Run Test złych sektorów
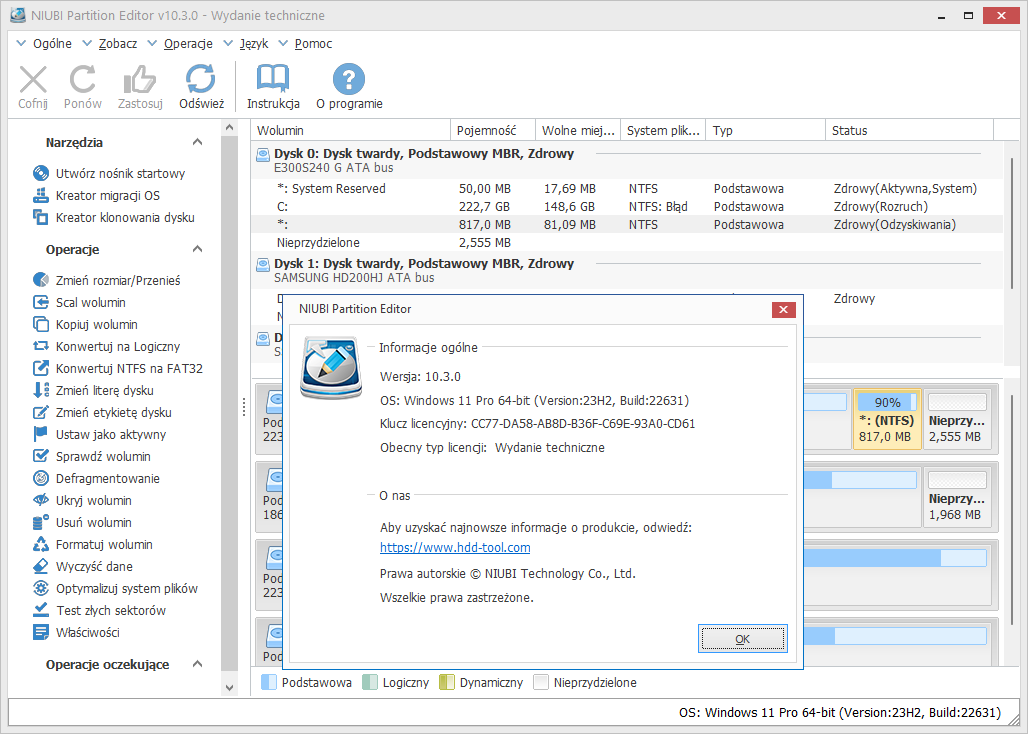 click(100, 611)
